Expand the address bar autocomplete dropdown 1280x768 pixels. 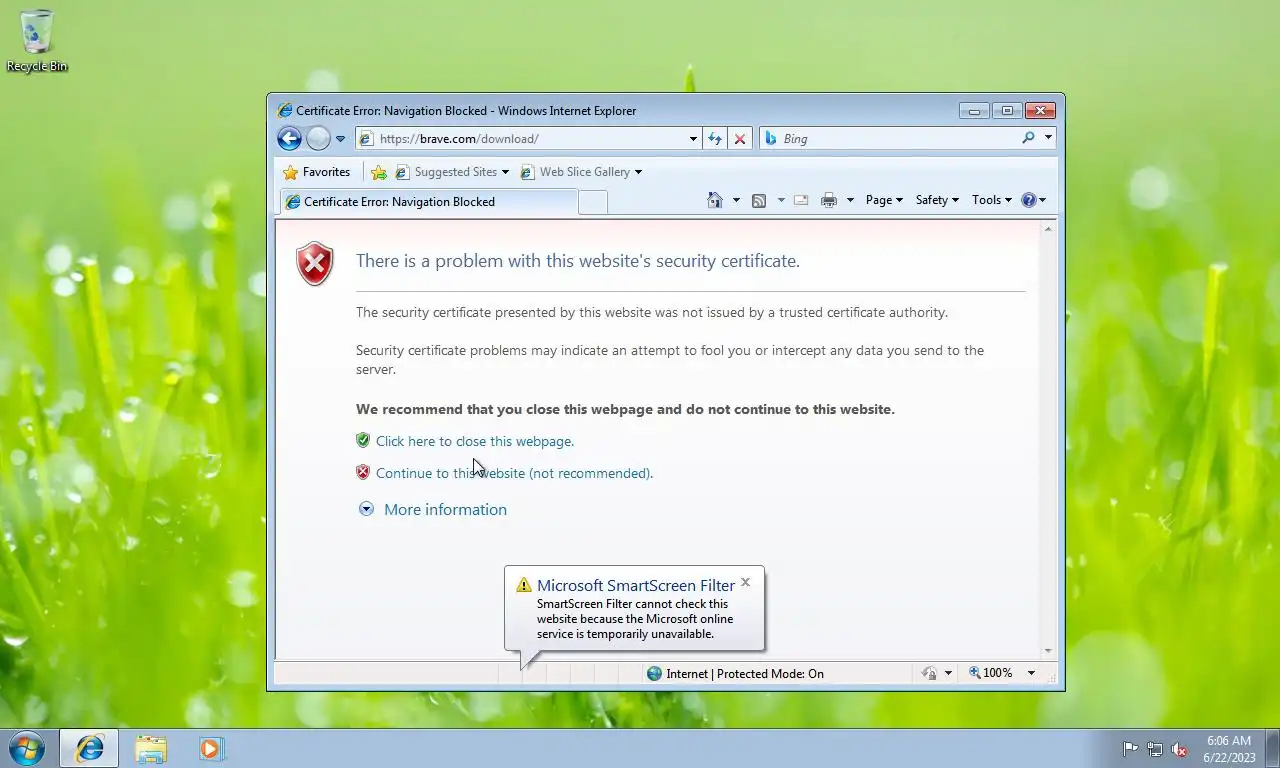click(x=693, y=139)
